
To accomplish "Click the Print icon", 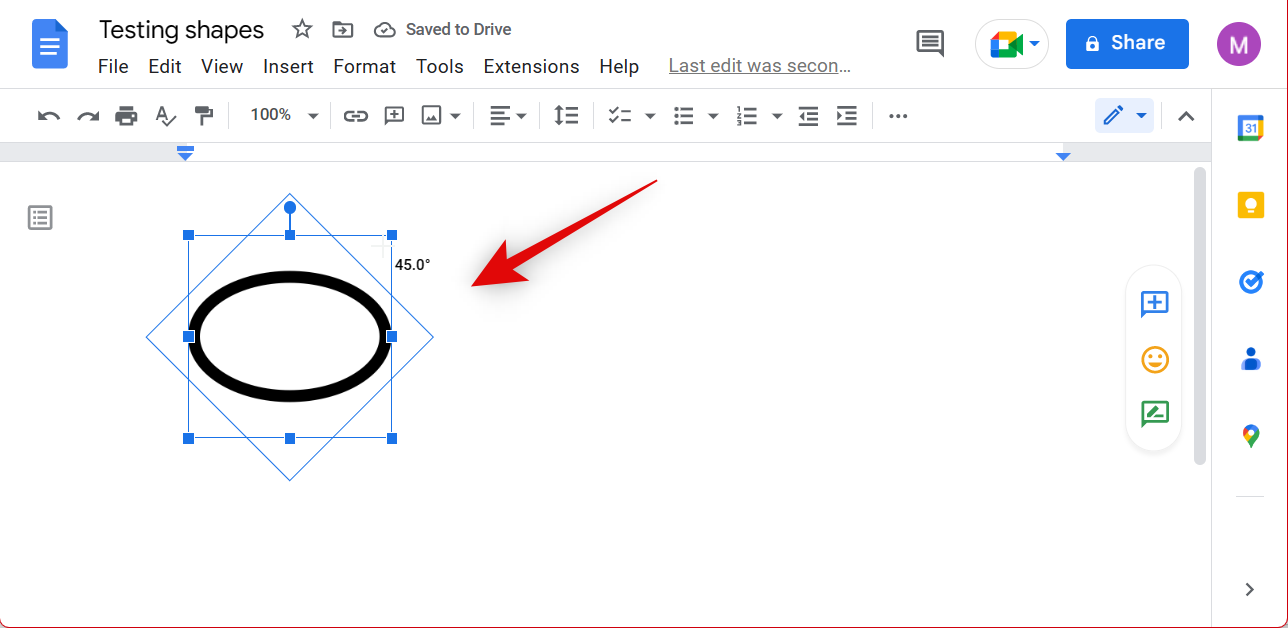I will coord(126,116).
